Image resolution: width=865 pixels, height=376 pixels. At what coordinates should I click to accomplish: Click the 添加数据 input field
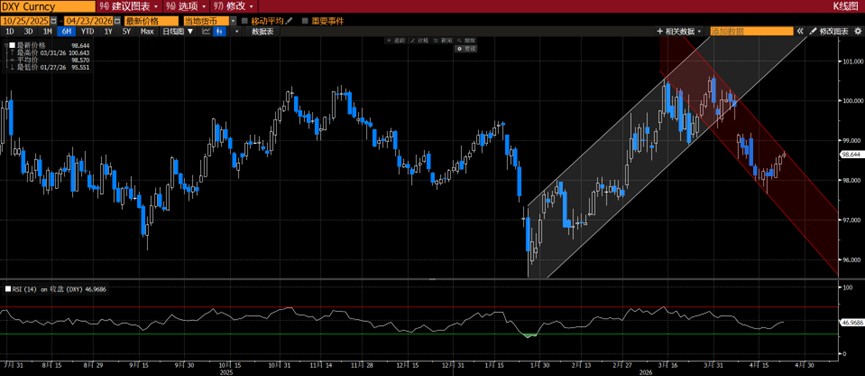(x=751, y=31)
